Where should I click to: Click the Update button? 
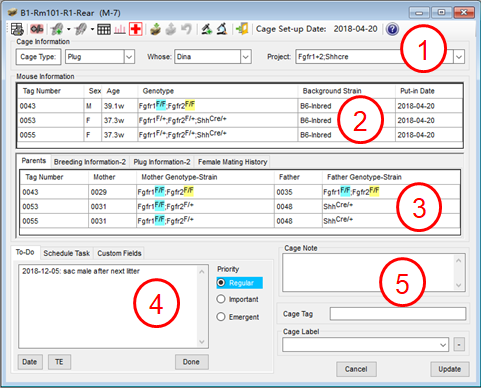pos(450,369)
